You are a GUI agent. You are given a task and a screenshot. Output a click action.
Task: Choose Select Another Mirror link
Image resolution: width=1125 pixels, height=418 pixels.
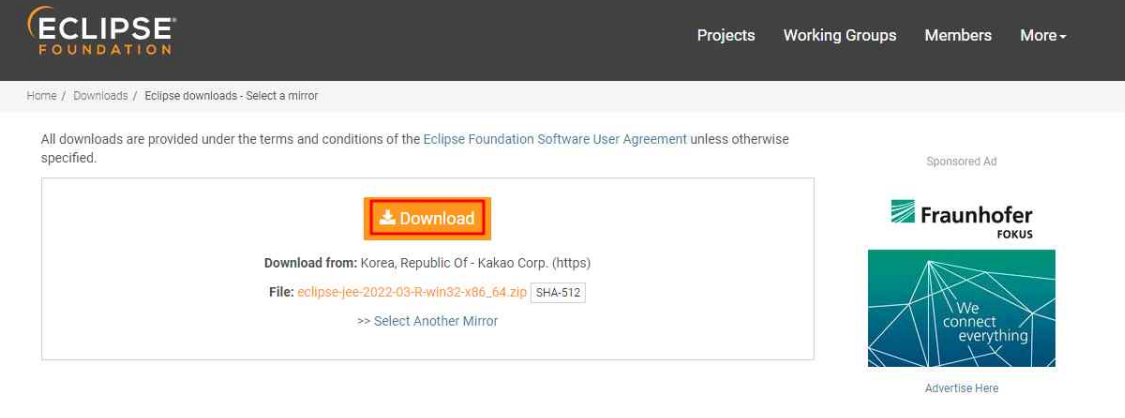click(x=436, y=321)
